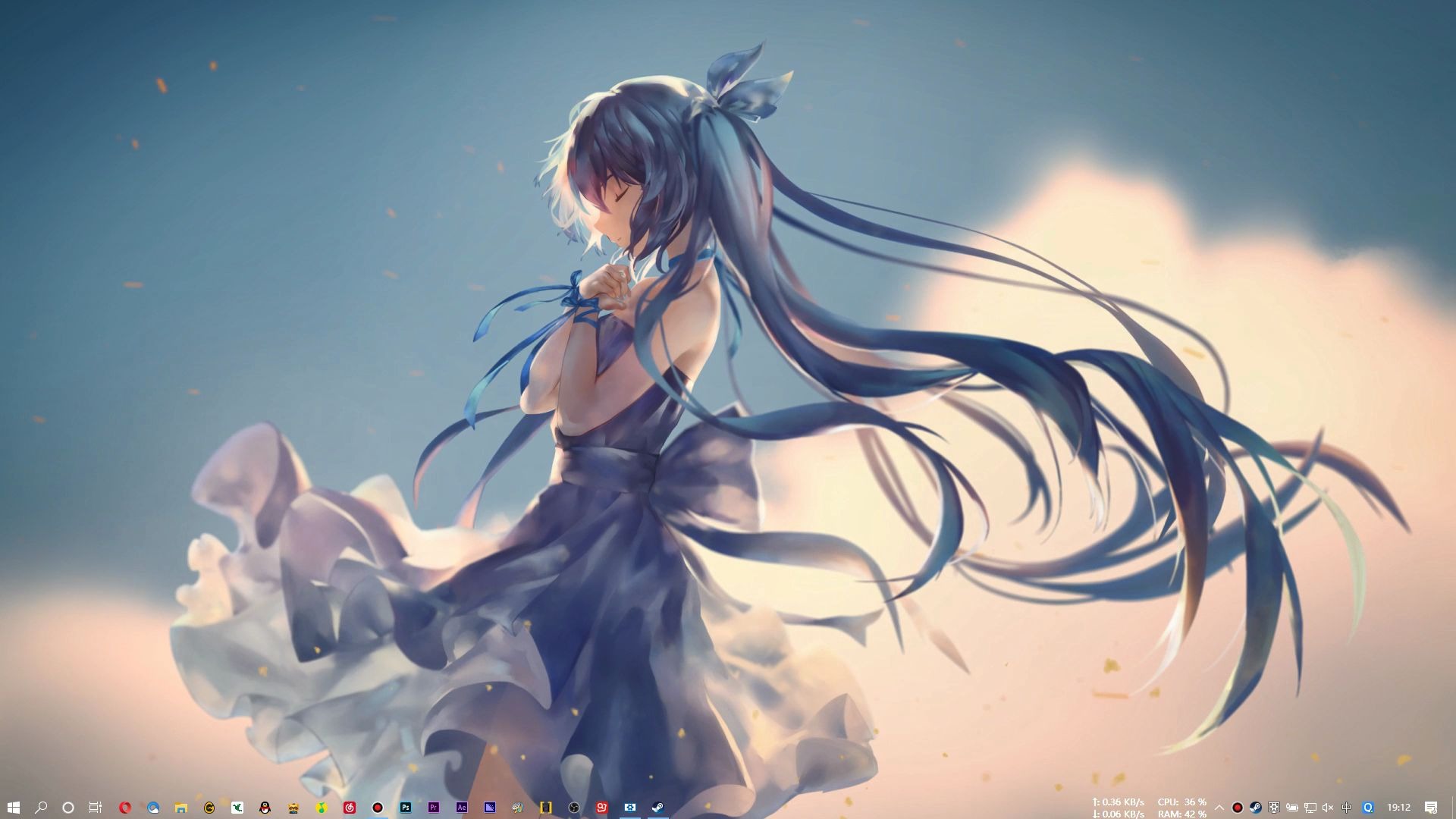The height and width of the screenshot is (819, 1456).
Task: Open the Action Center notifications
Action: click(1431, 808)
